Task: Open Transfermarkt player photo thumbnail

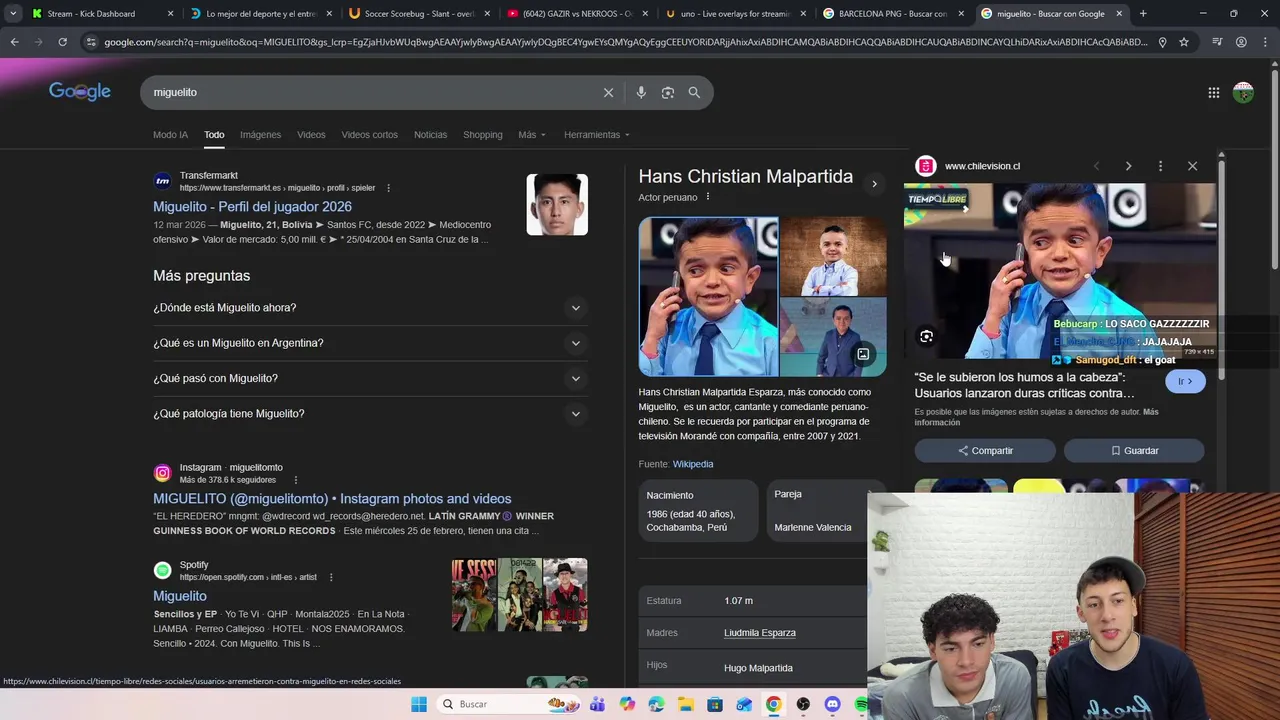Action: (557, 205)
